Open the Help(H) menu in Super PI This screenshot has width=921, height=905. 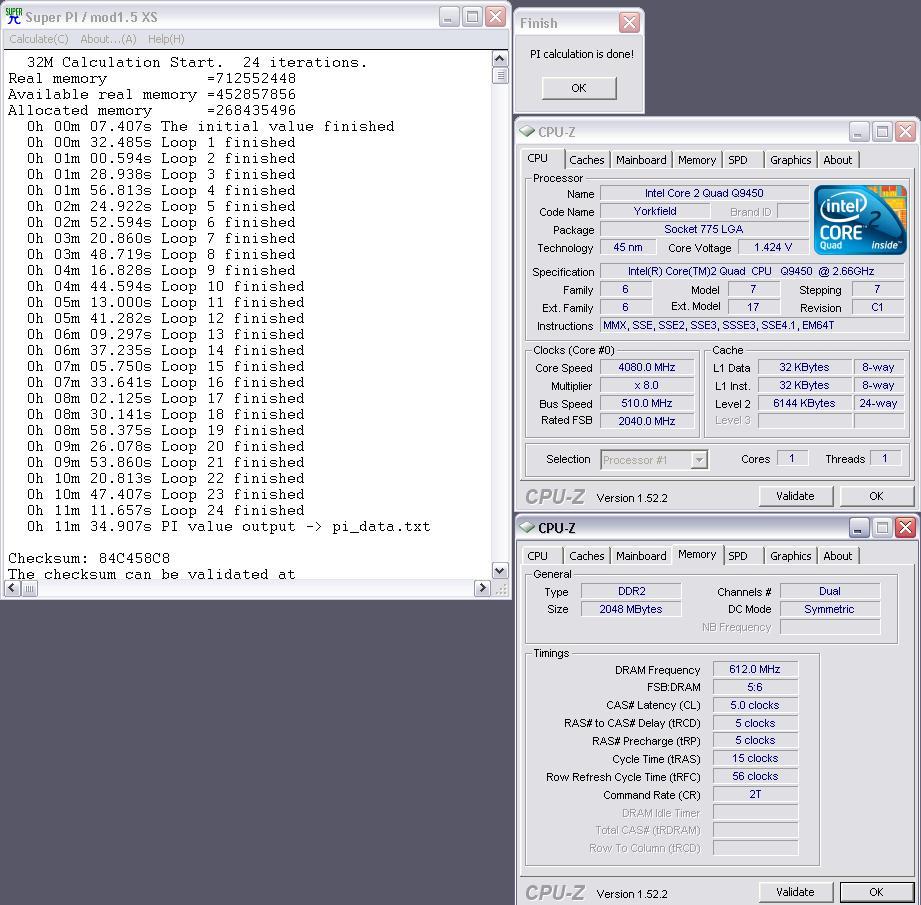point(166,39)
